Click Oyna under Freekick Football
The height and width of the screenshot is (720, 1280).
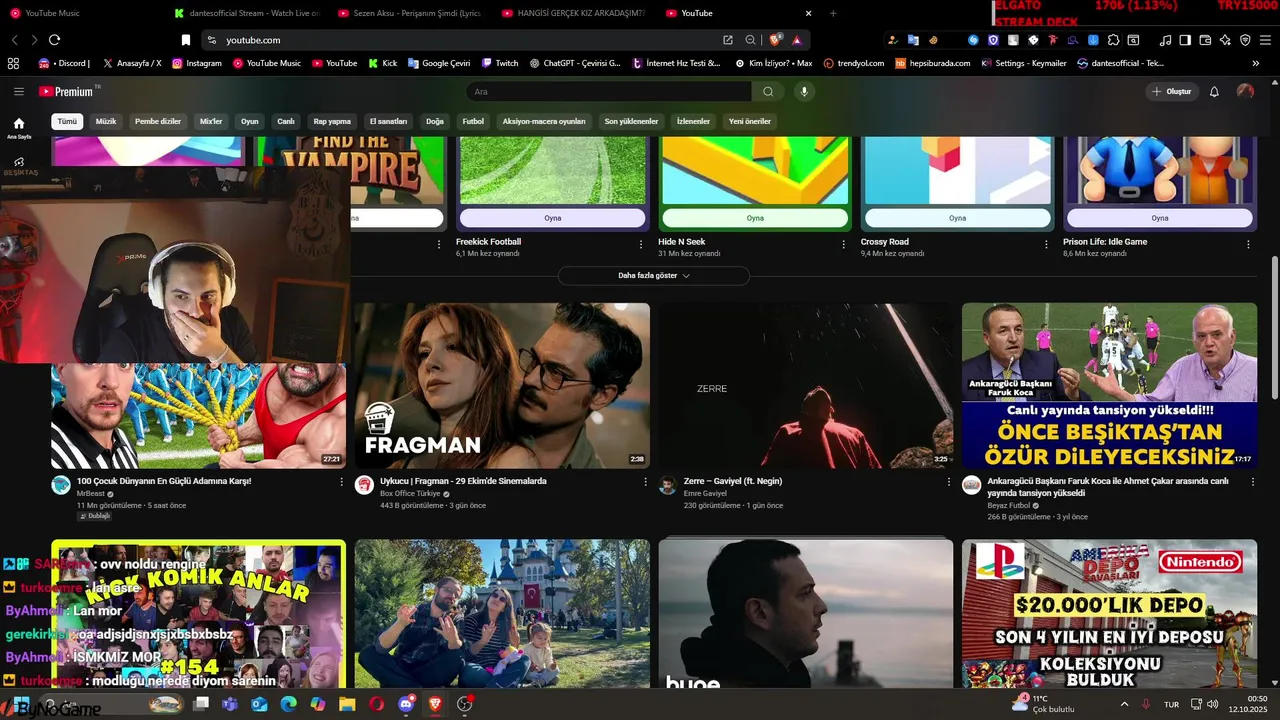pyautogui.click(x=552, y=218)
